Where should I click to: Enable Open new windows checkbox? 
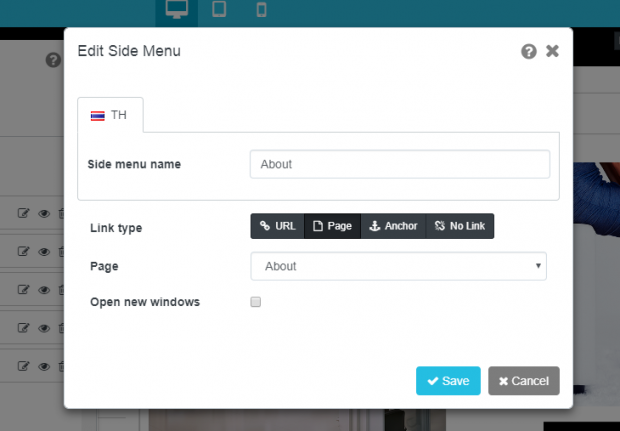pyautogui.click(x=255, y=302)
